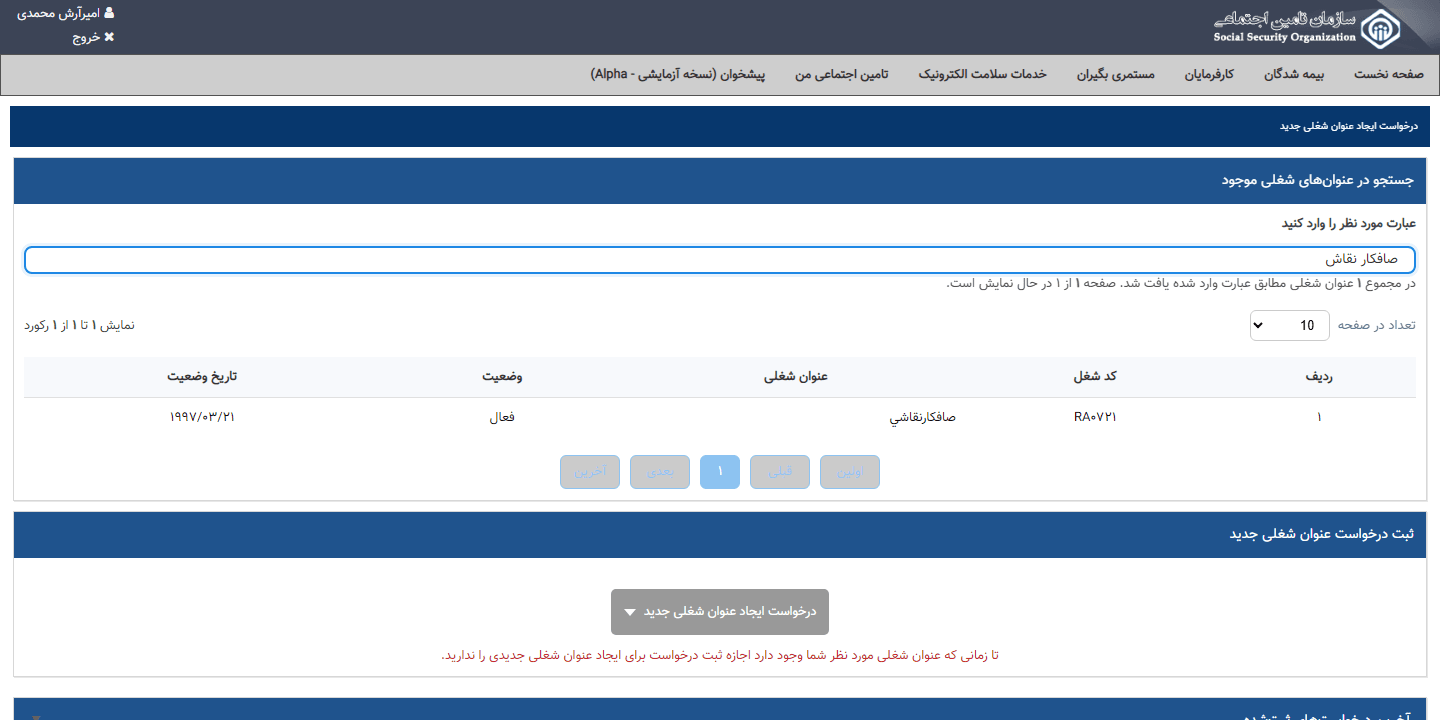Select page 1 in the pagination
This screenshot has width=1440, height=720.
[720, 472]
